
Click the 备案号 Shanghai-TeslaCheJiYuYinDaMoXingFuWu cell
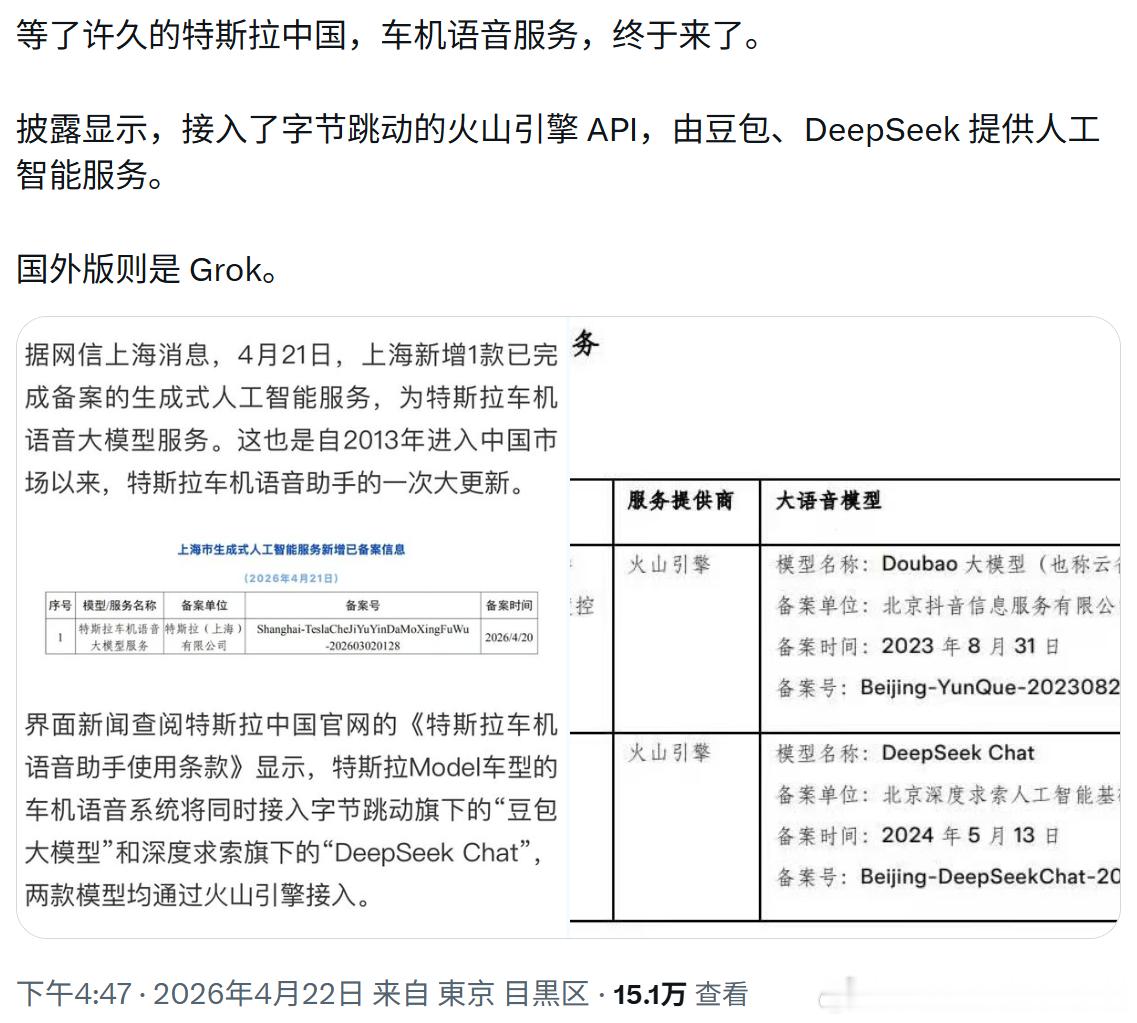(363, 637)
